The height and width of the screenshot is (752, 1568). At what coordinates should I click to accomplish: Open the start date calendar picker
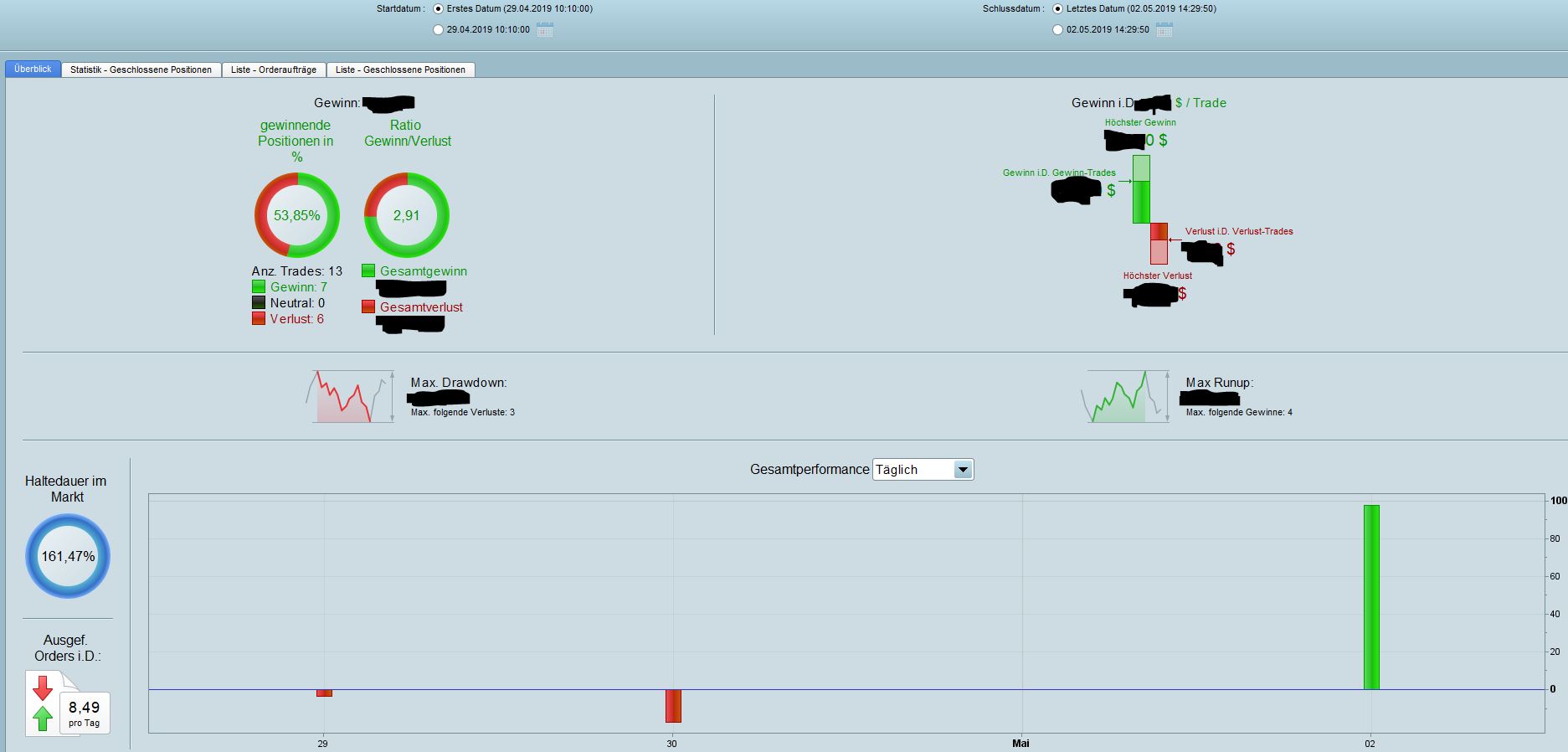point(545,30)
